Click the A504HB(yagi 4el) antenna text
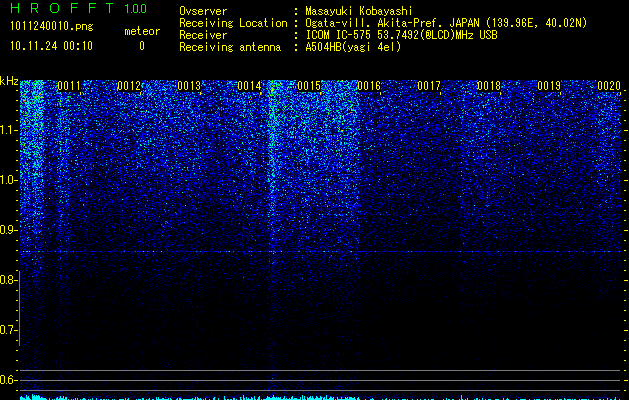The height and width of the screenshot is (400, 629). tap(353, 47)
